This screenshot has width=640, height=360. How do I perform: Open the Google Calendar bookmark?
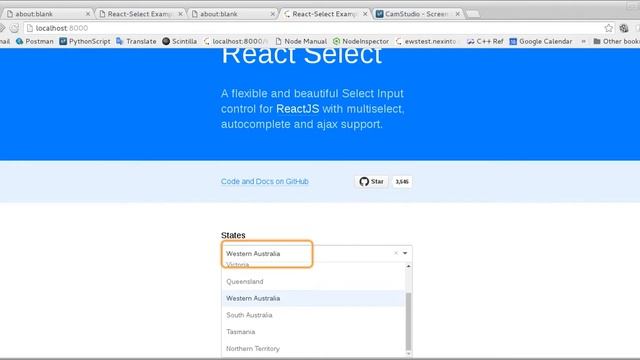coord(541,41)
